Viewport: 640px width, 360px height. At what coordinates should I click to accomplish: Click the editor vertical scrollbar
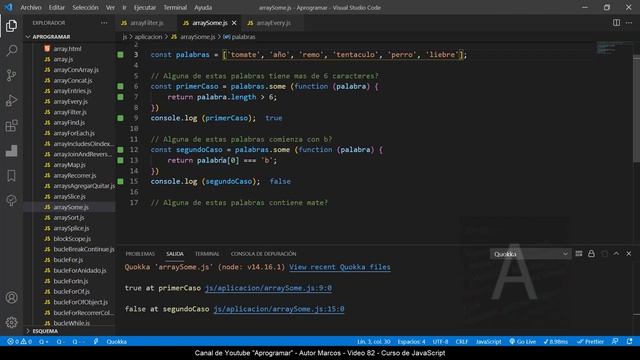point(636,110)
